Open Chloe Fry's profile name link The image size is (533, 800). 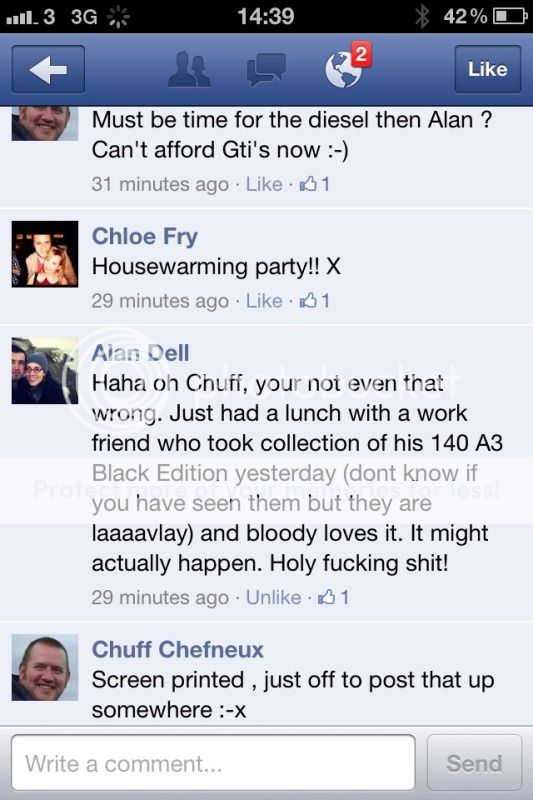(x=144, y=236)
